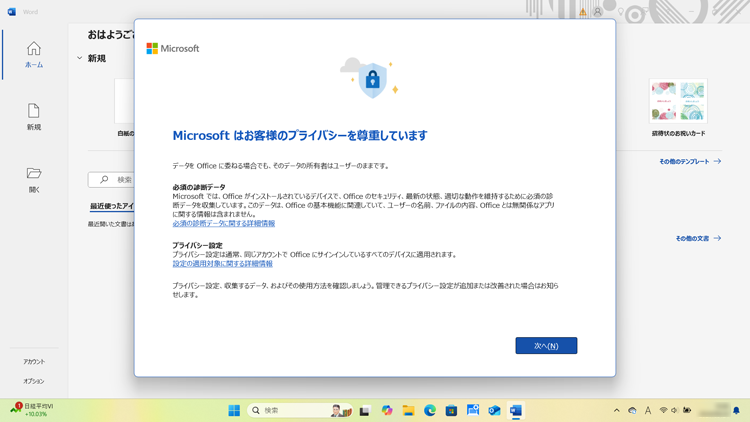
Task: Open the 必須の診断データに関する詳細情報 link
Action: (223, 224)
